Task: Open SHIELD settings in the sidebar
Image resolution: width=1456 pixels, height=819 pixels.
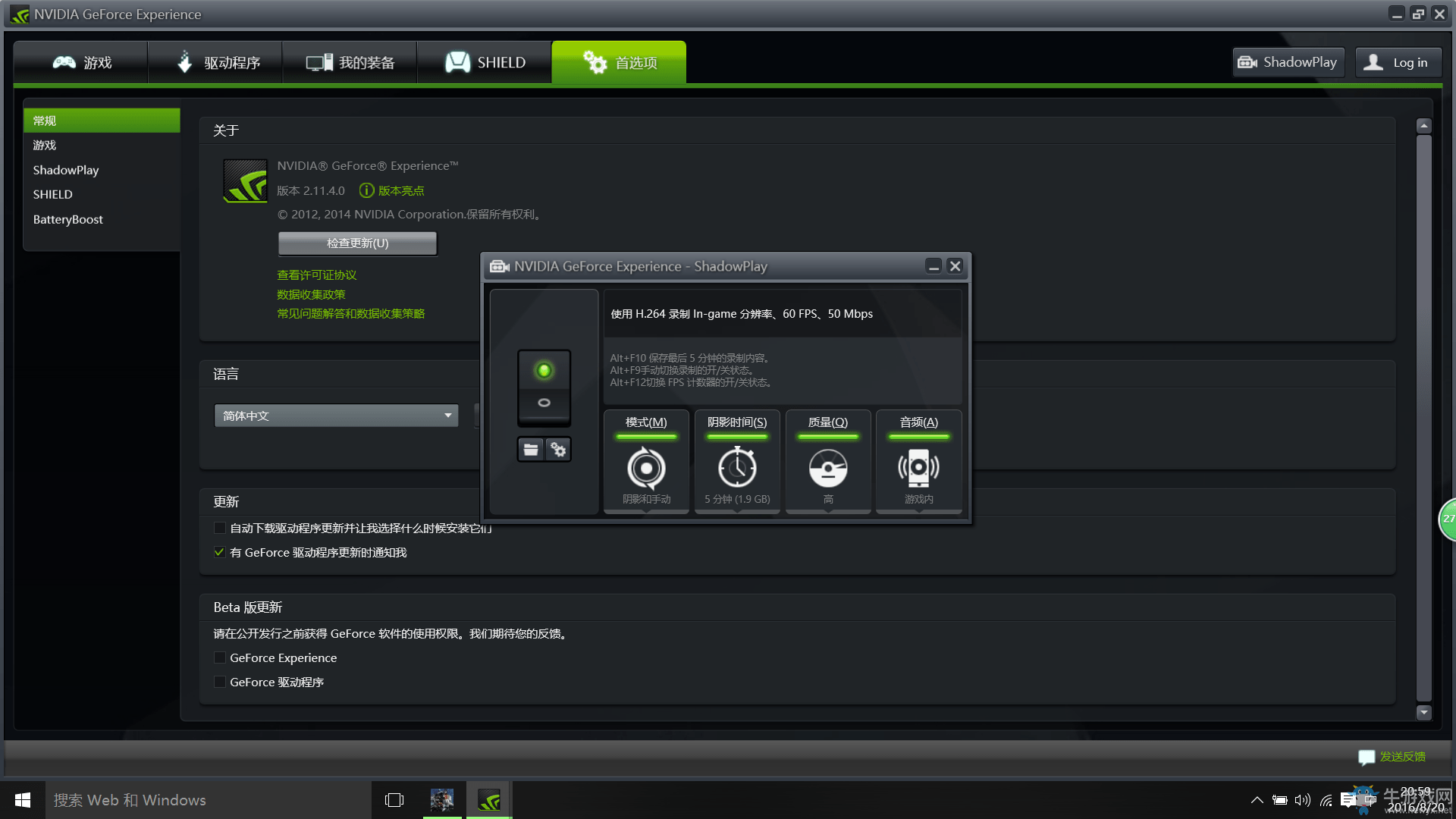Action: click(102, 194)
